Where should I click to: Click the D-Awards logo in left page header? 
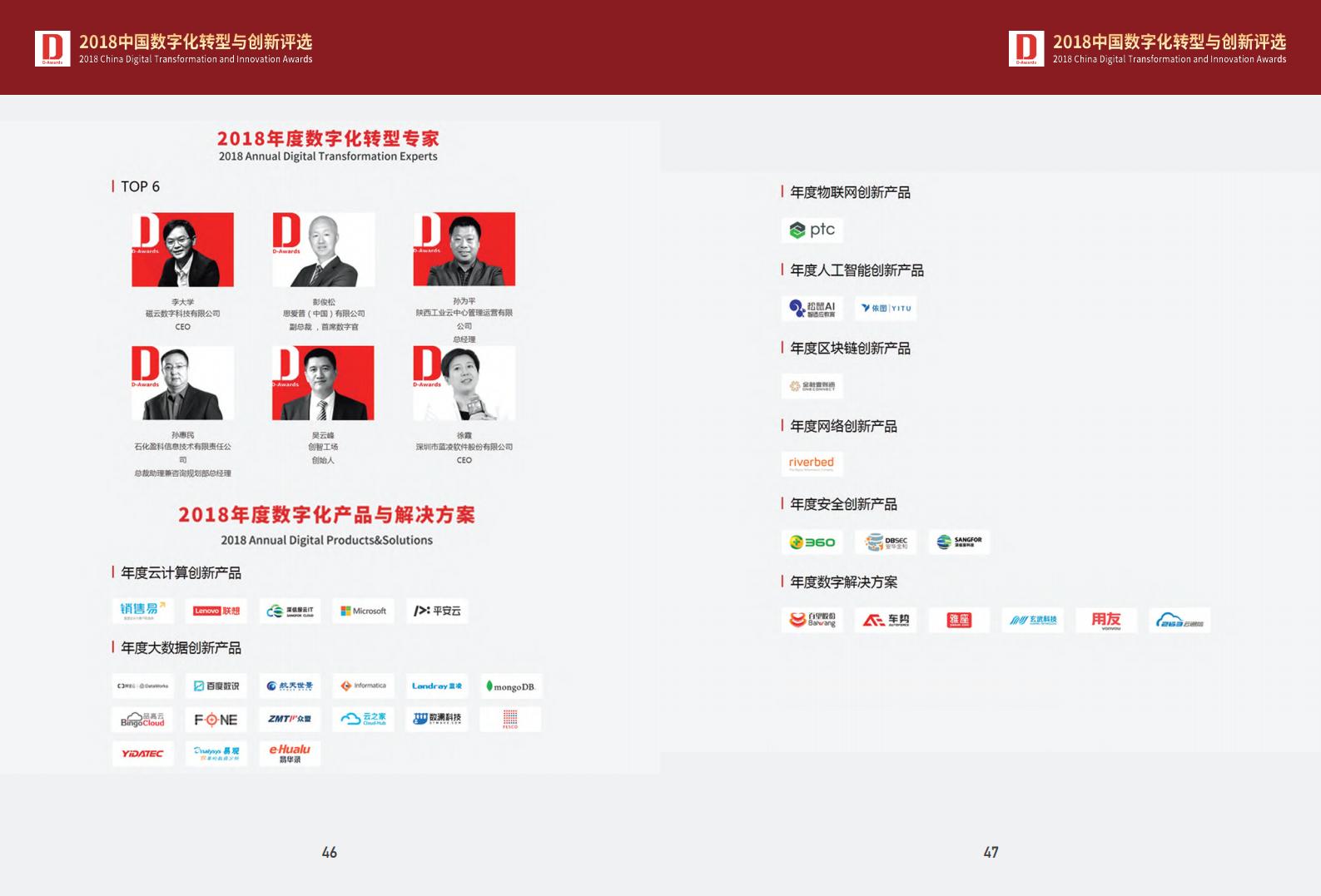pyautogui.click(x=52, y=48)
